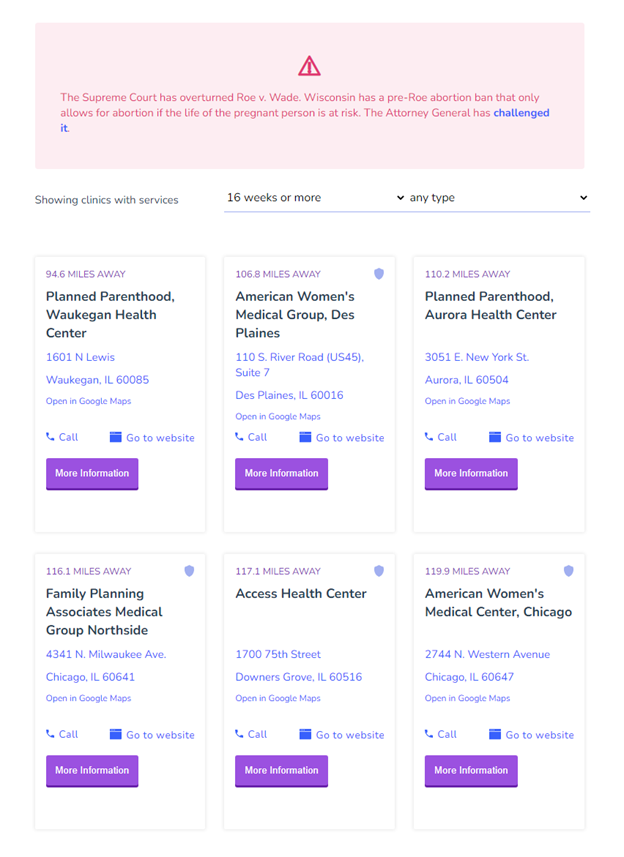Click shield badge on Access Health Center card
Image resolution: width=624 pixels, height=857 pixels.
pos(379,571)
